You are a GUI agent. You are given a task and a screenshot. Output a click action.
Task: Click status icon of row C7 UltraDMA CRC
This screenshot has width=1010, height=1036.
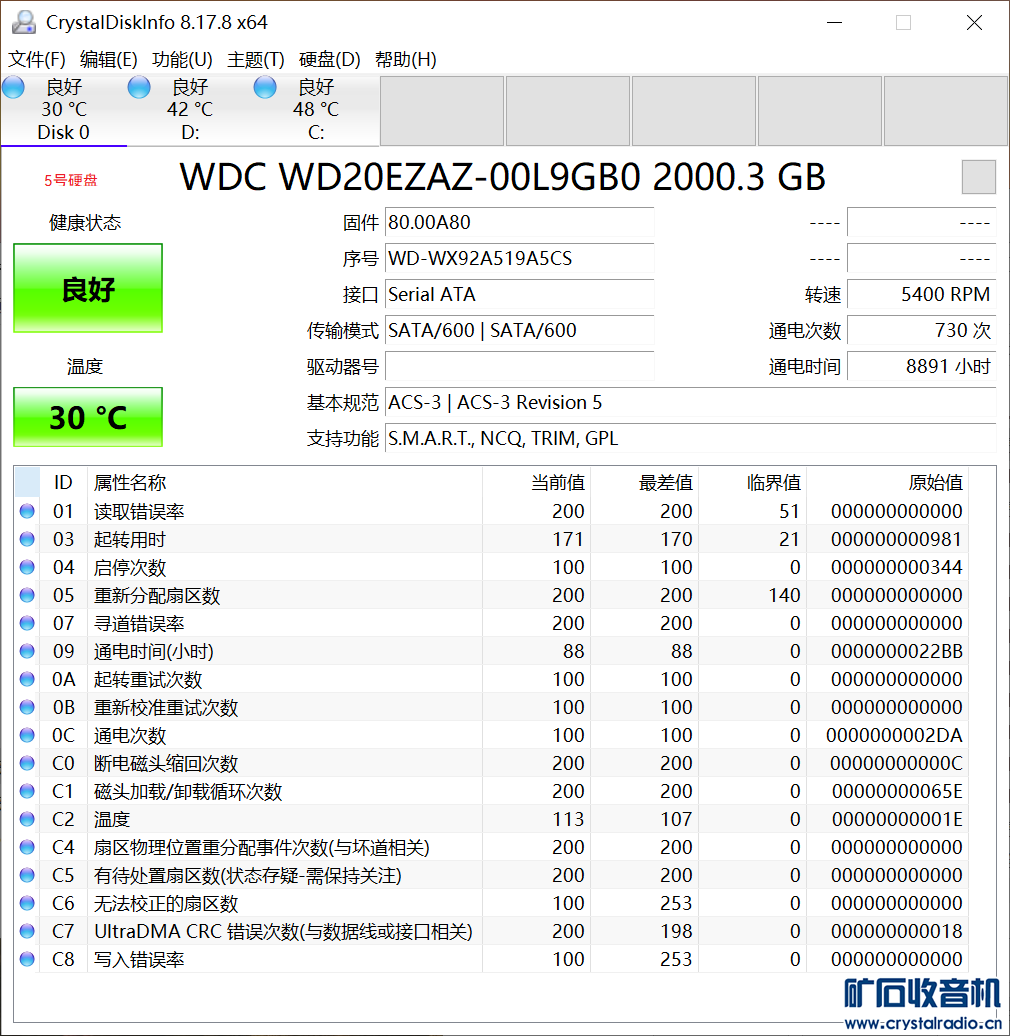[x=27, y=931]
